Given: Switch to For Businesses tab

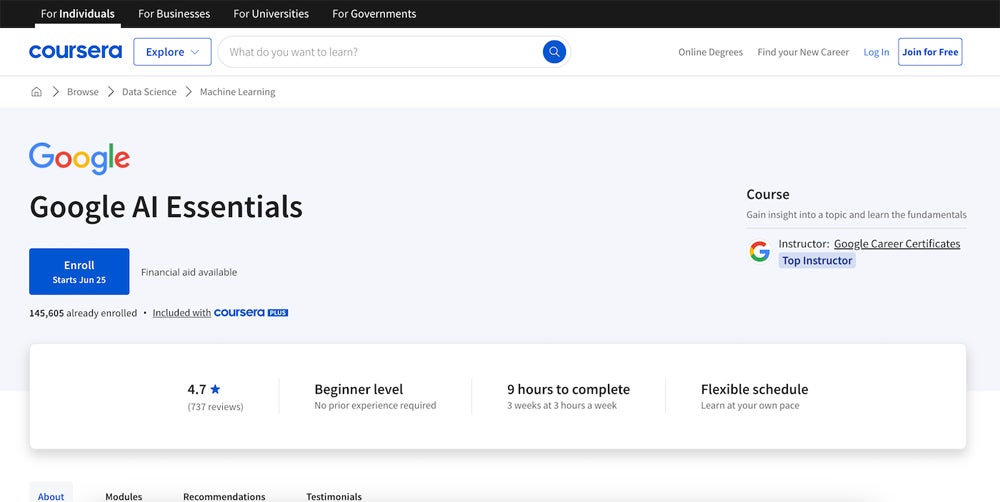Looking at the screenshot, I should (x=174, y=13).
